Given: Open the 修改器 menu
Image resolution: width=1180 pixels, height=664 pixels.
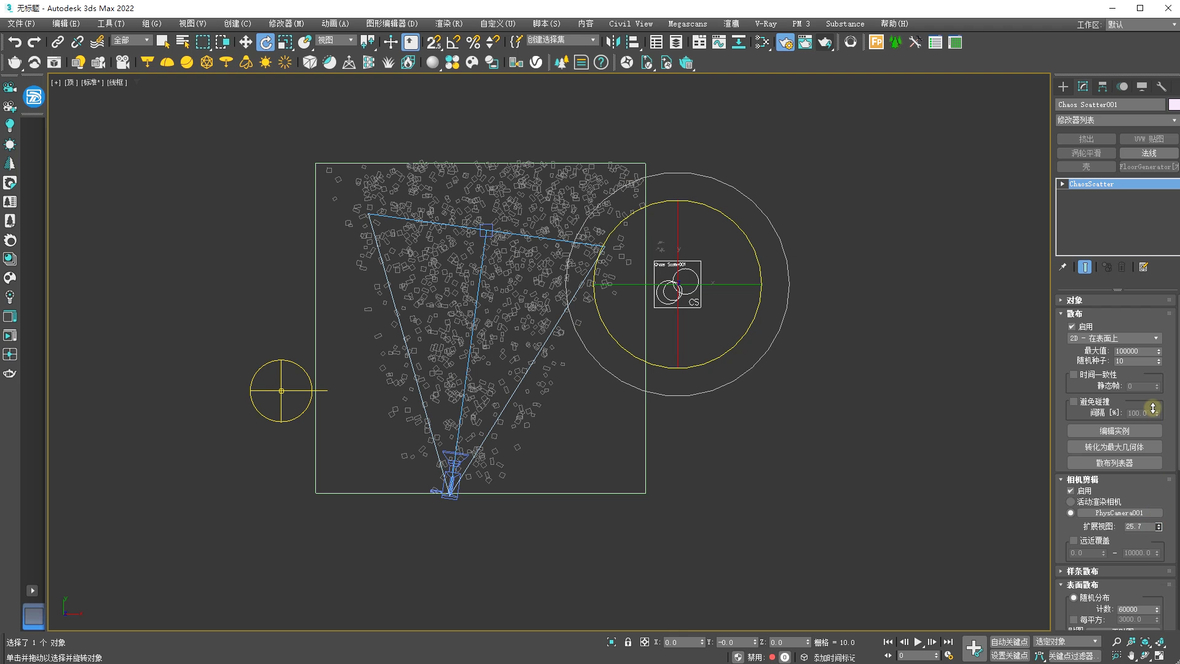Looking at the screenshot, I should click(x=286, y=23).
